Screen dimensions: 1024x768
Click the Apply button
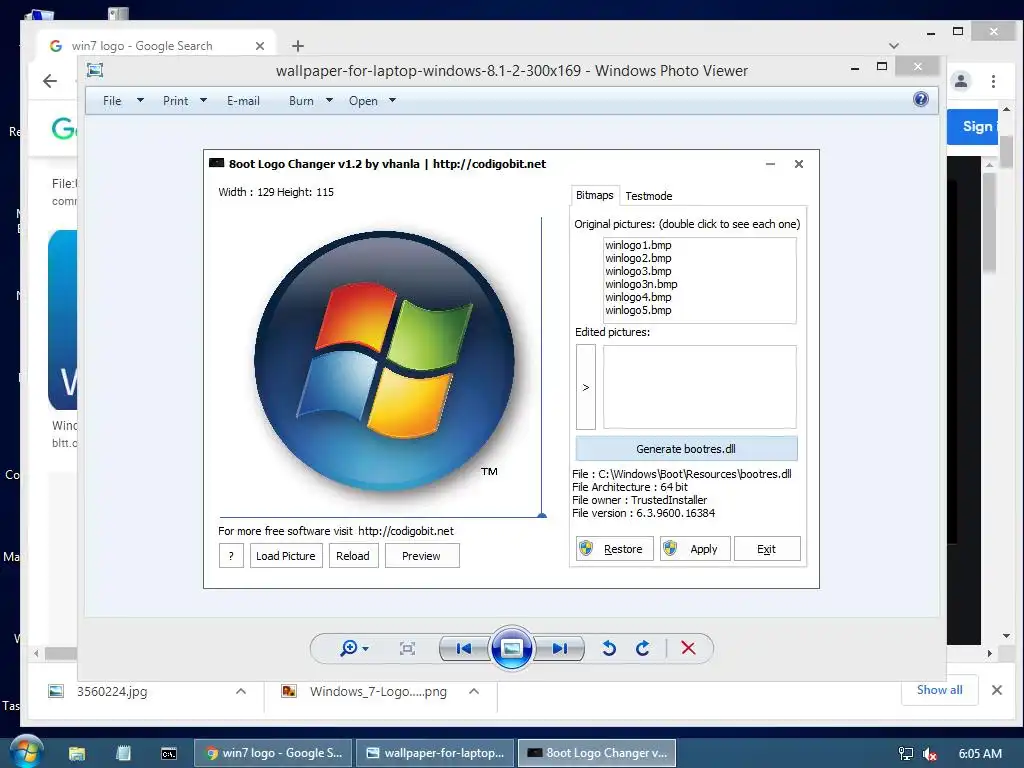pos(695,549)
